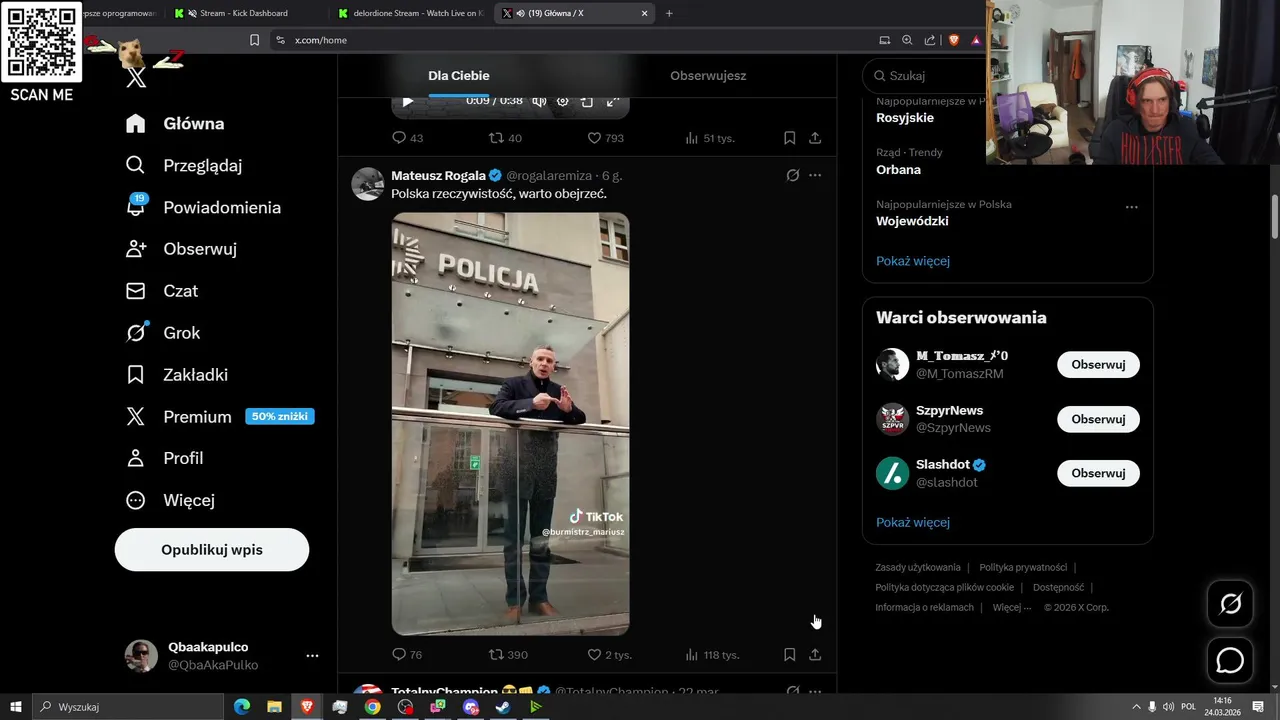Click the Szukaj search field
The width and height of the screenshot is (1280, 720).
[x=925, y=76]
